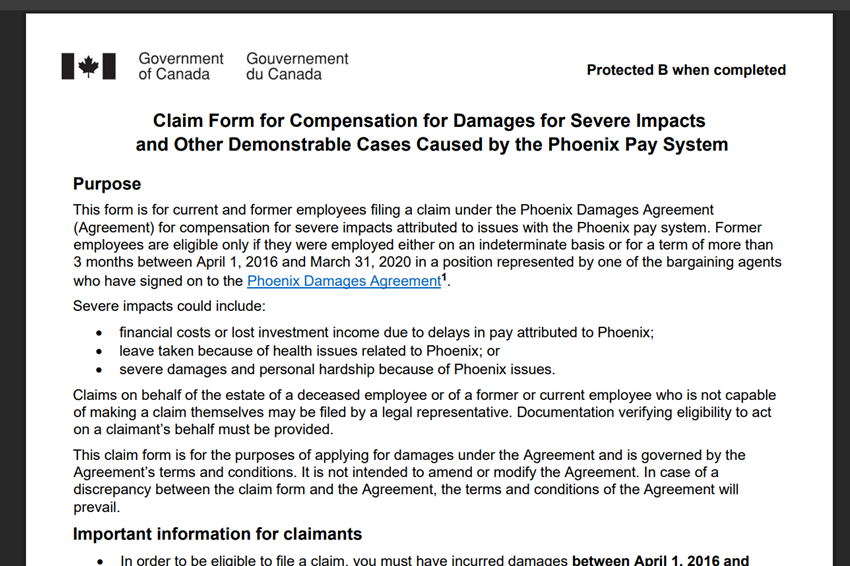Click the 'Gouvernement du Canada' French wordmark
Screen dimensions: 850x566
(297, 66)
